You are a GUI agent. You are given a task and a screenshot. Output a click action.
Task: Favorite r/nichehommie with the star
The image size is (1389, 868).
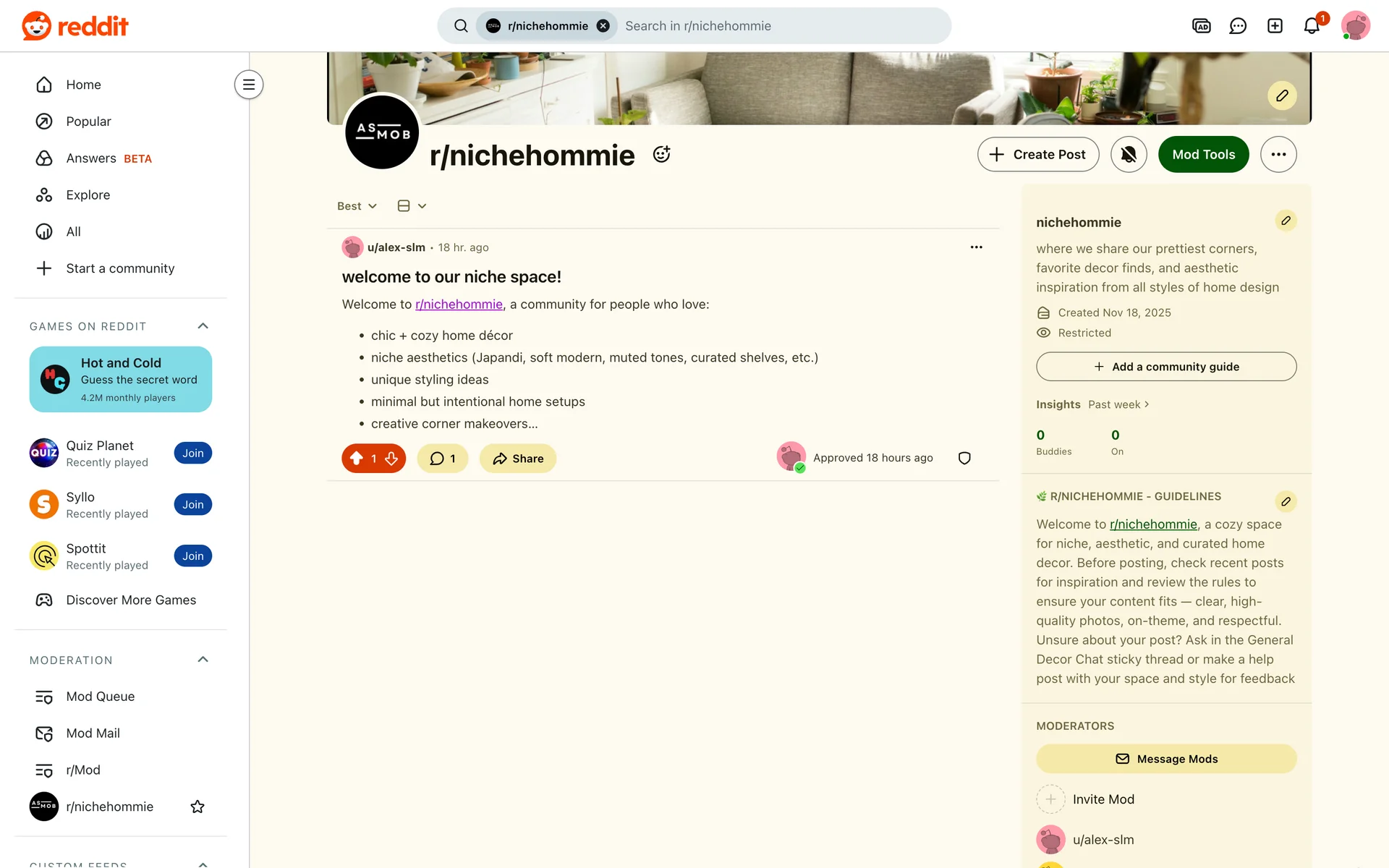tap(197, 807)
